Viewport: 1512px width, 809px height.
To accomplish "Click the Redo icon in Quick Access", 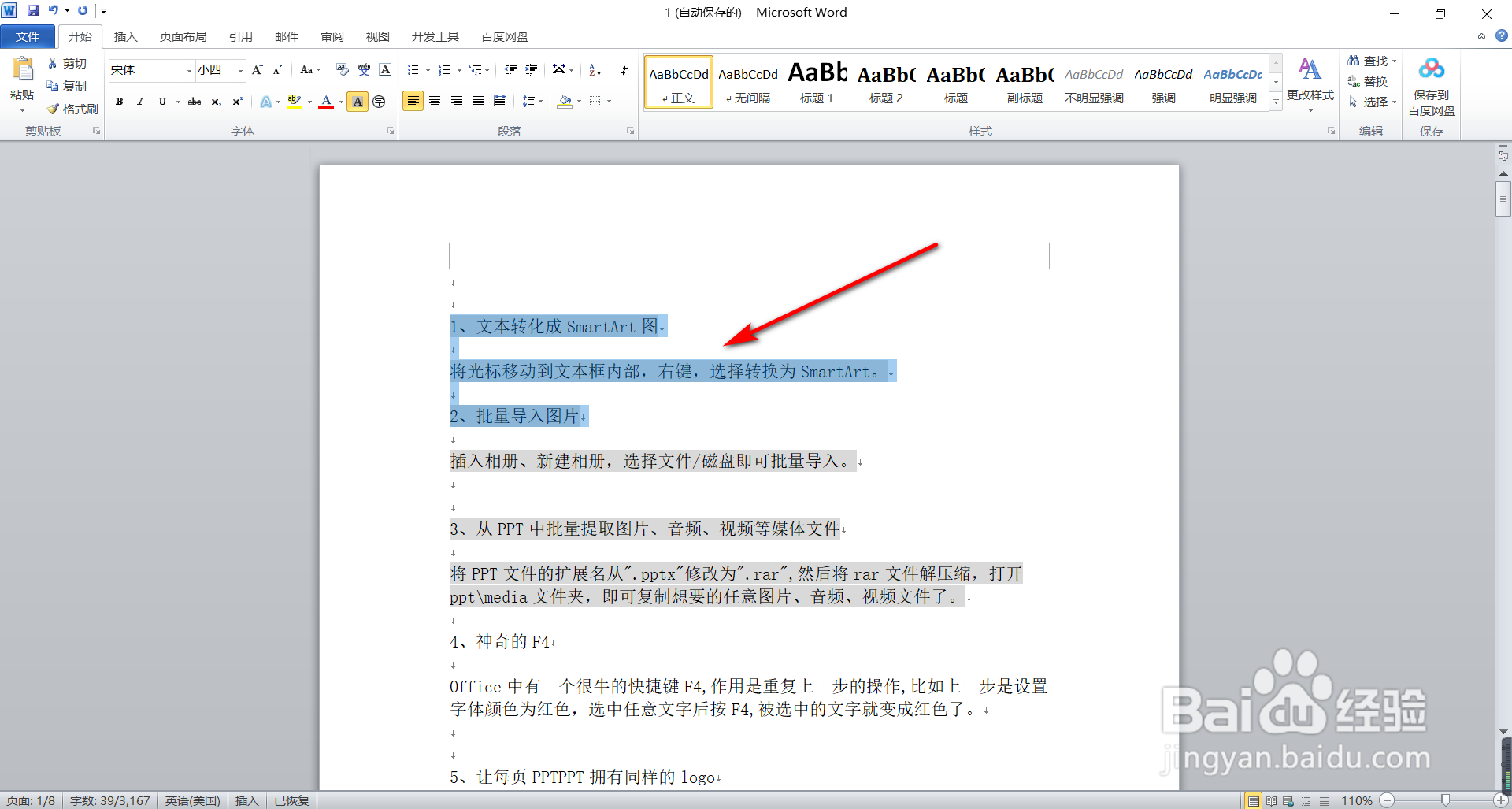I will 83,11.
